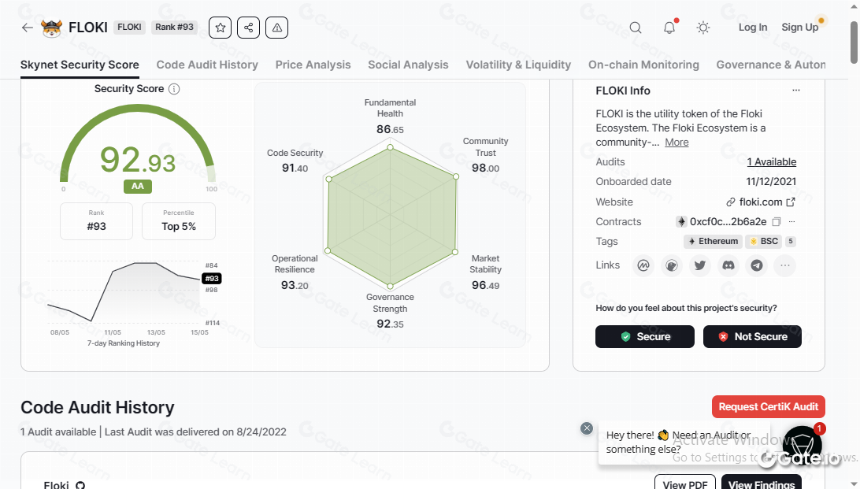Click the warning triangle report icon
The height and width of the screenshot is (489, 860).
(277, 27)
